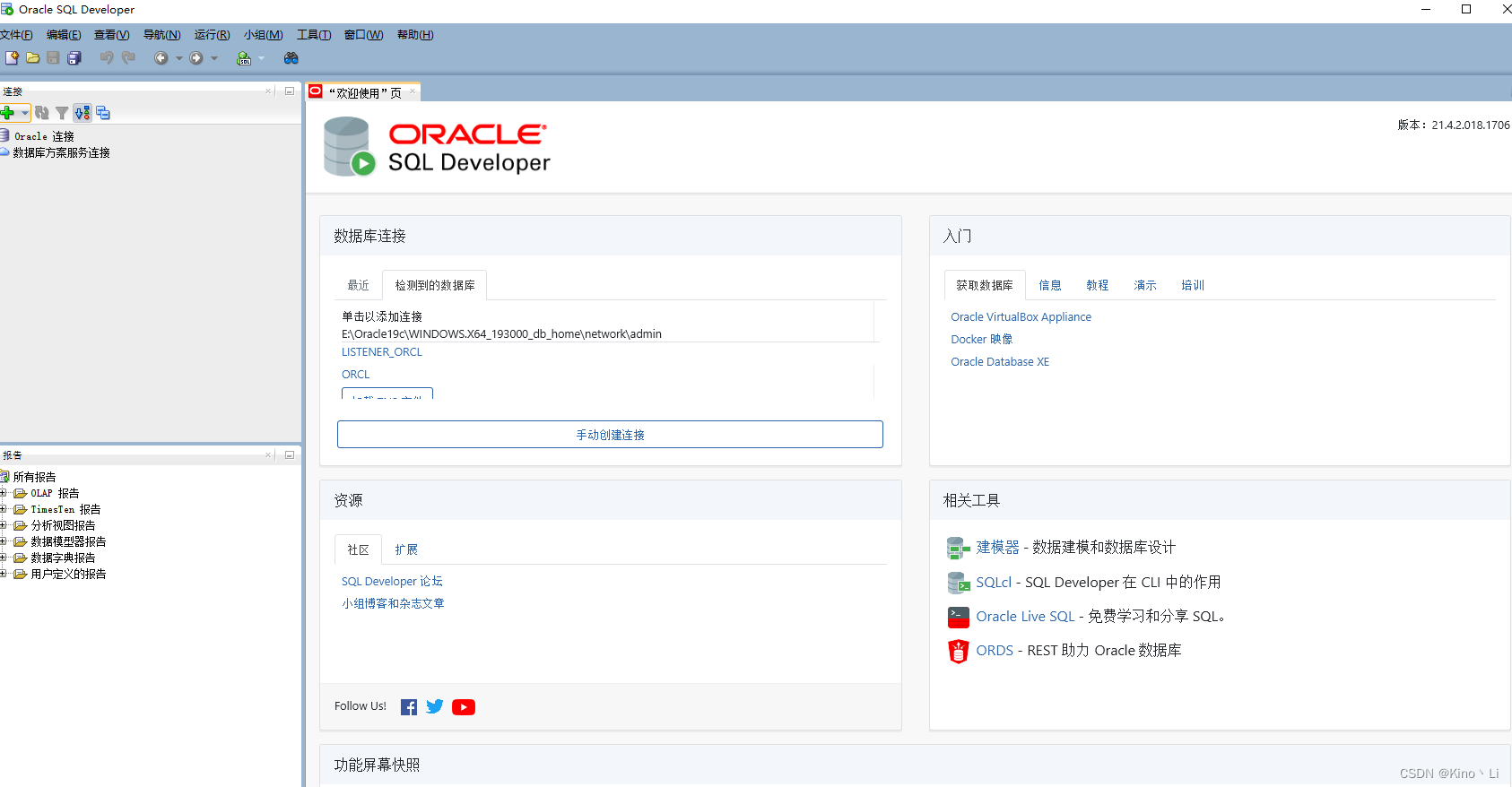Refresh the connections list

point(42,113)
